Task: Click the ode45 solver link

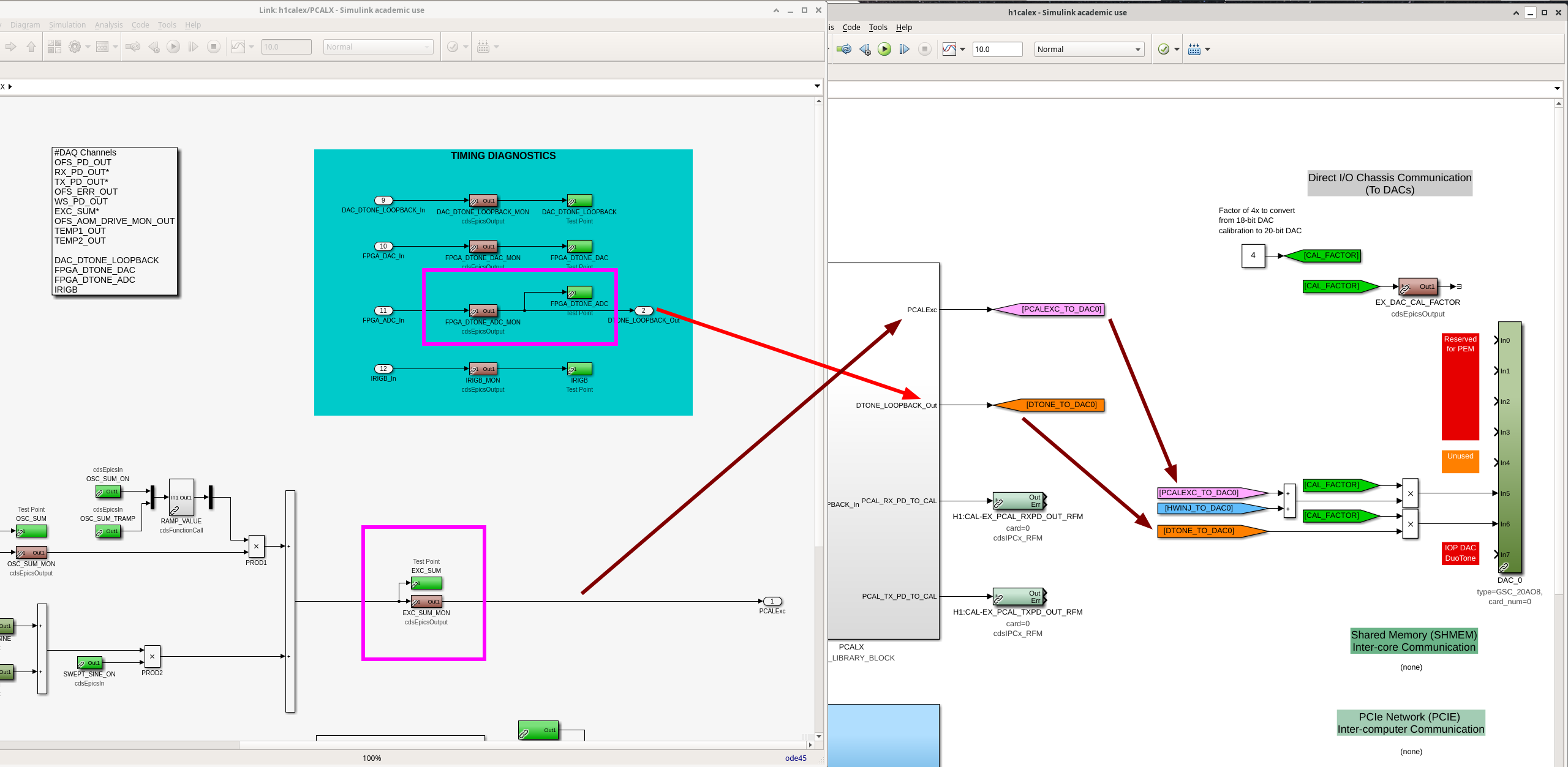Action: [795, 758]
